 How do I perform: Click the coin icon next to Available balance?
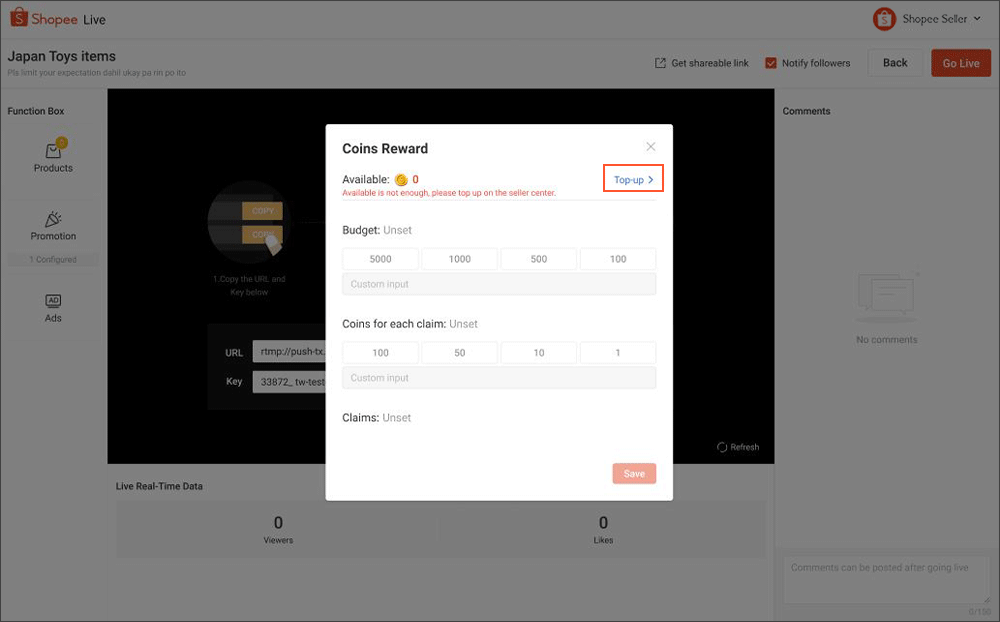pos(400,180)
